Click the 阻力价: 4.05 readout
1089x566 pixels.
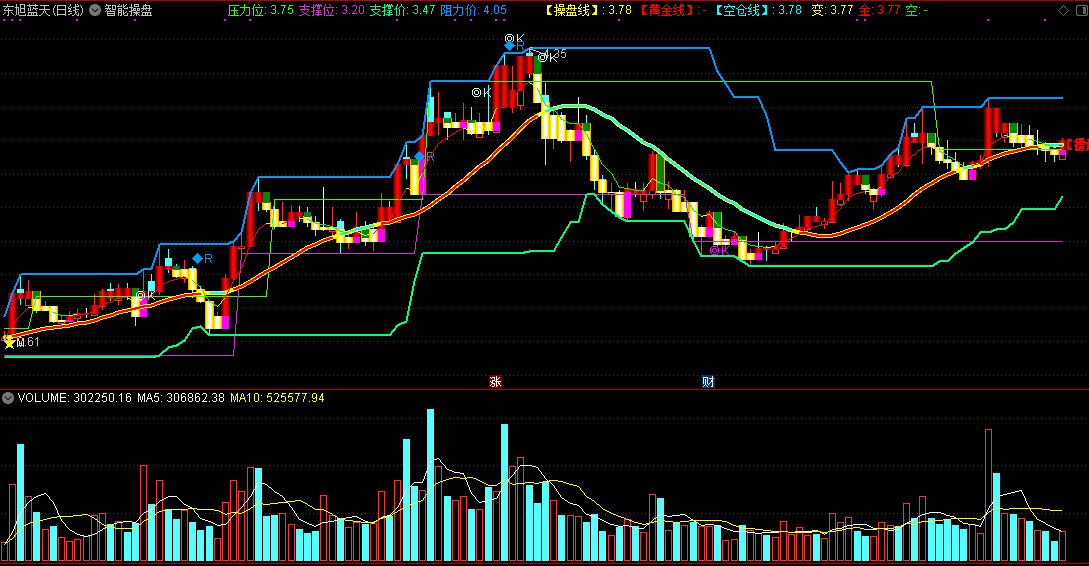(474, 10)
